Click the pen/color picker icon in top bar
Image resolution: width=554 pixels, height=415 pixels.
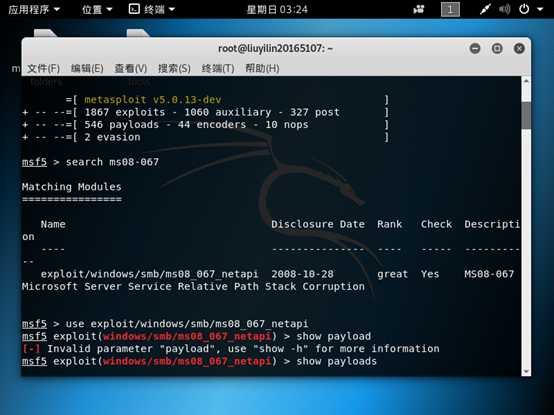[485, 9]
